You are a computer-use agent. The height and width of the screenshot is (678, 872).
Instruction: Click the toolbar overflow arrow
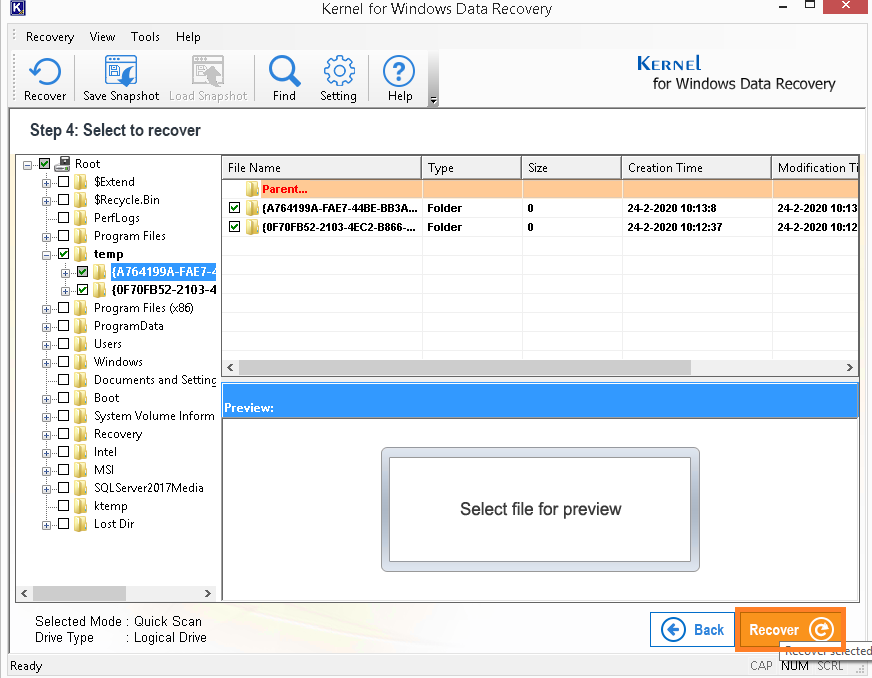click(433, 101)
